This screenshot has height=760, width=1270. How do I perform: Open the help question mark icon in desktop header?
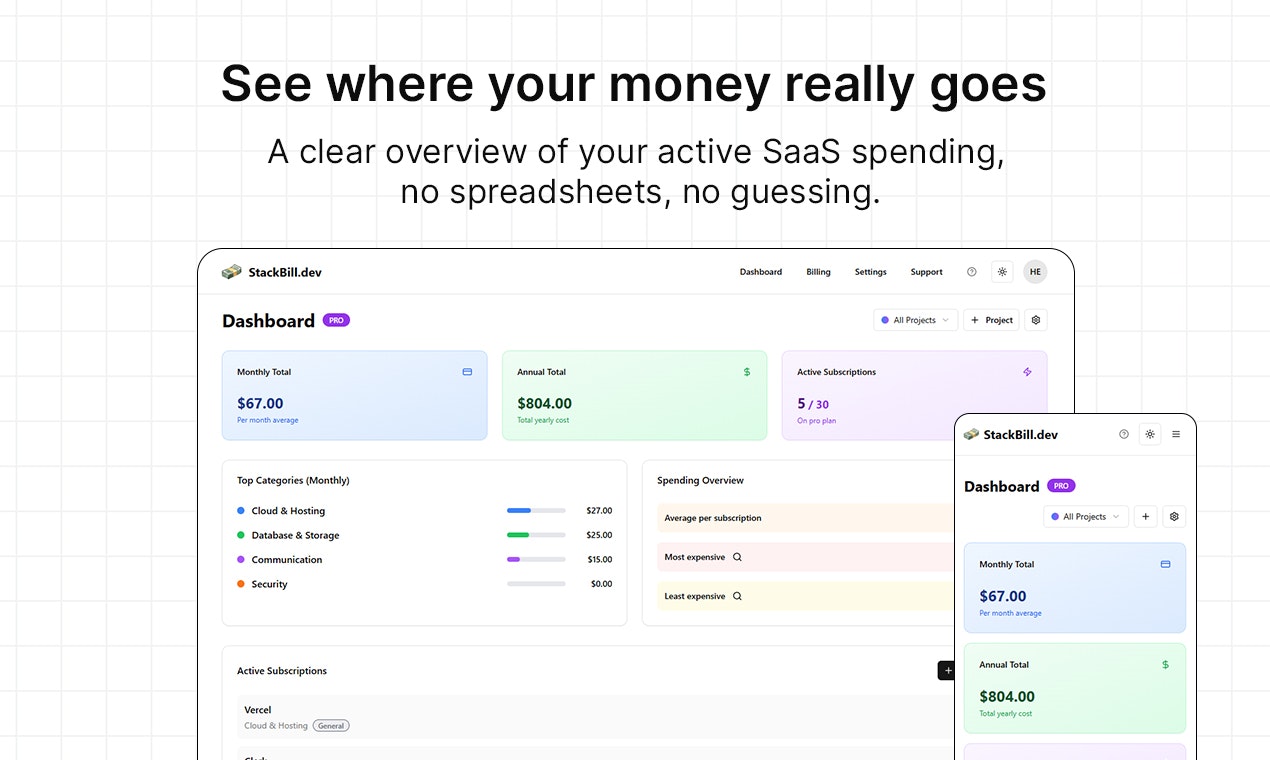point(971,272)
